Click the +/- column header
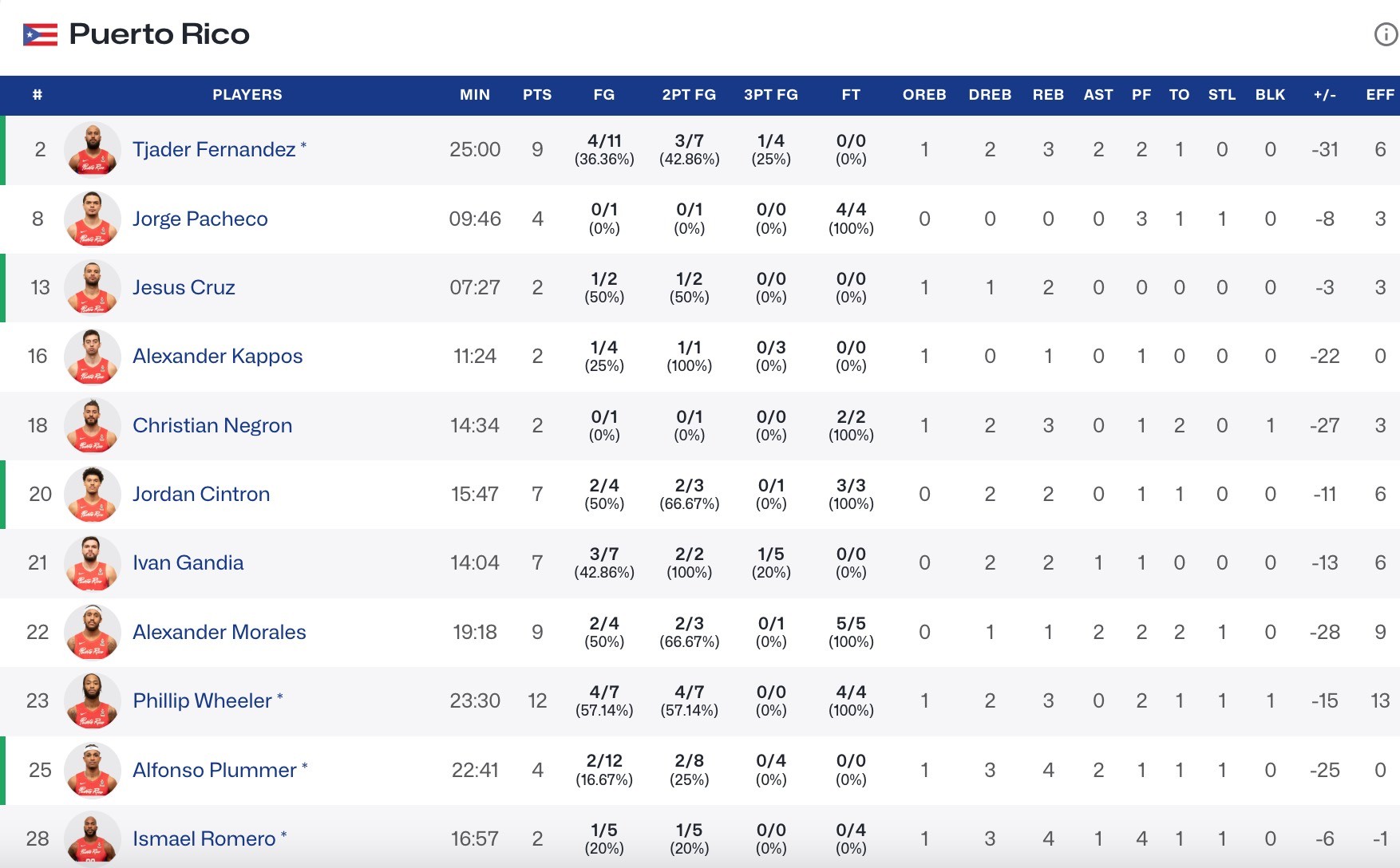This screenshot has width=1400, height=868. pos(1325,95)
